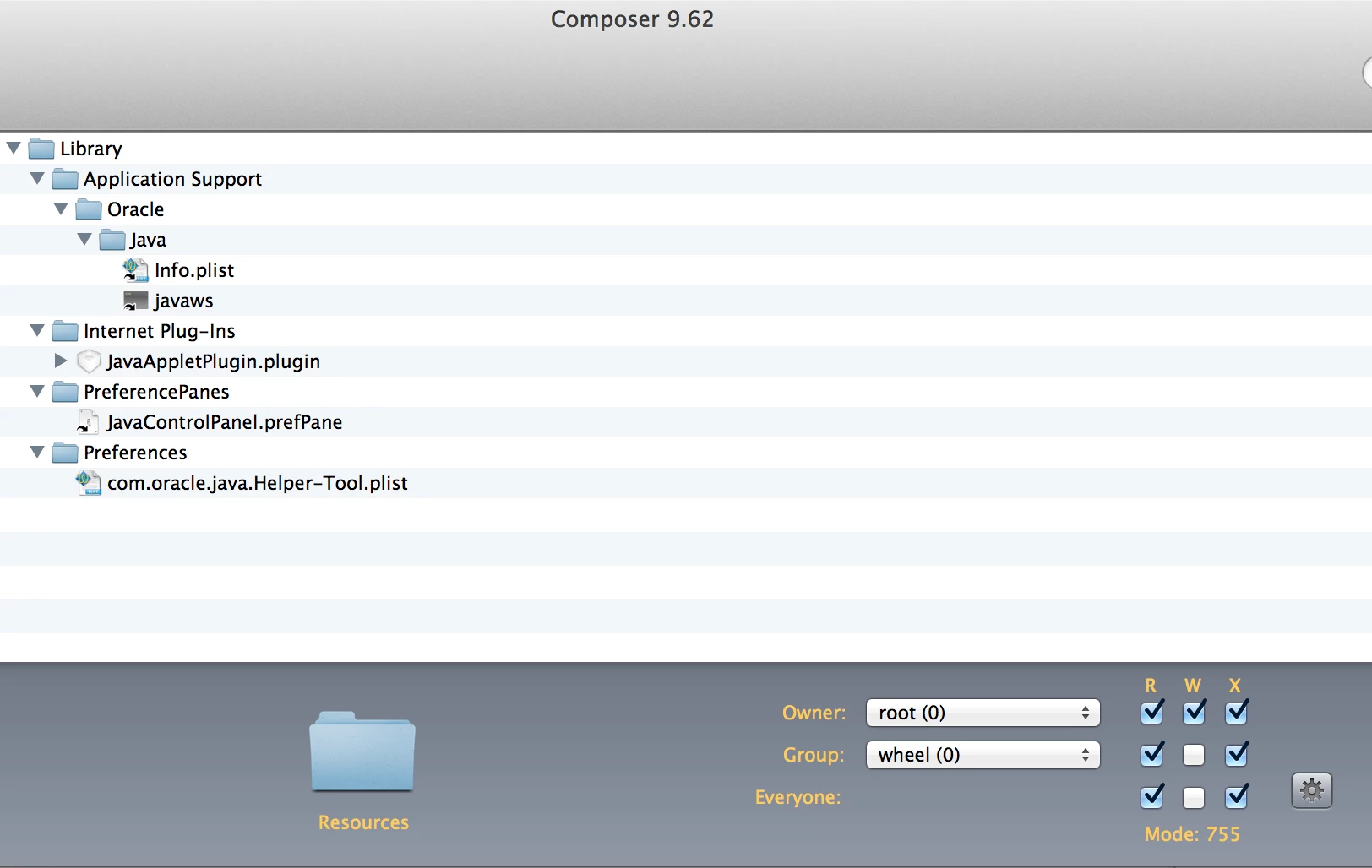Click the JavaControlPanel.prefPane alias icon

[x=88, y=422]
